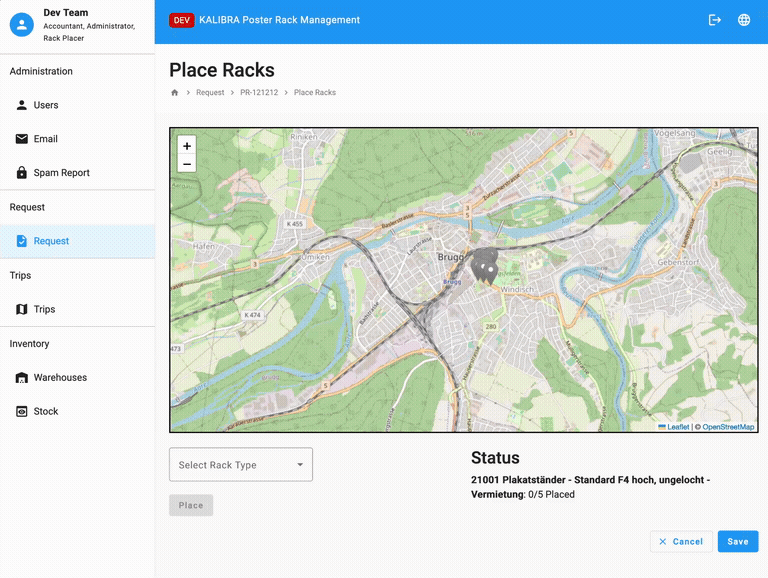This screenshot has width=768, height=578.
Task: Click the KALIBRA Poster Rack Management title
Action: [279, 20]
